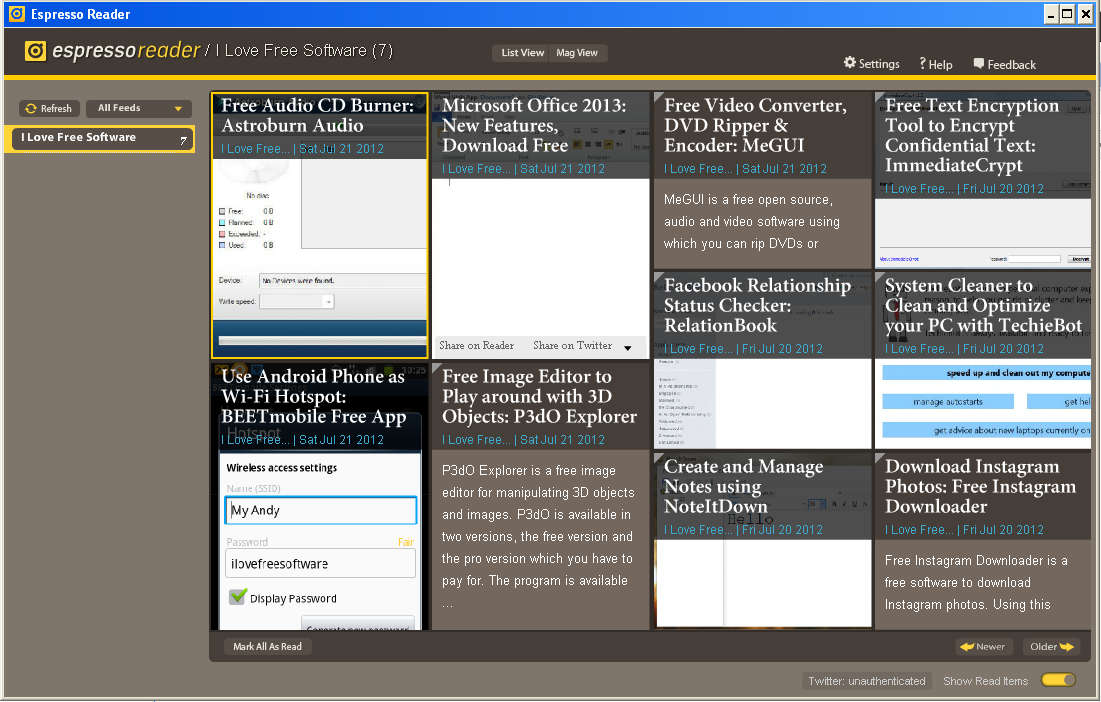1101x702 pixels.
Task: Click the Share on Twitter link
Action: (572, 345)
